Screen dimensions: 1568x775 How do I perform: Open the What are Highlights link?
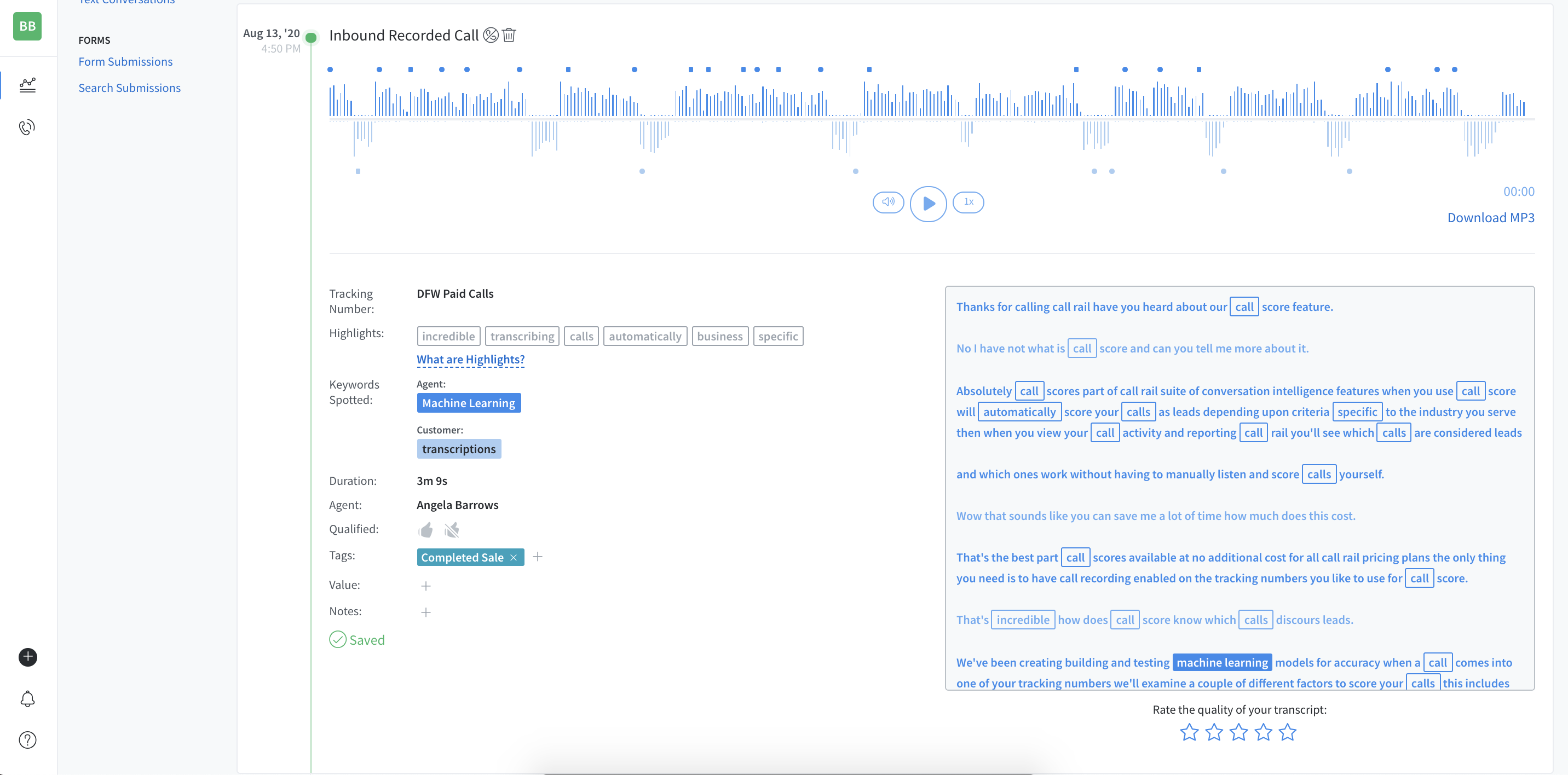(470, 360)
